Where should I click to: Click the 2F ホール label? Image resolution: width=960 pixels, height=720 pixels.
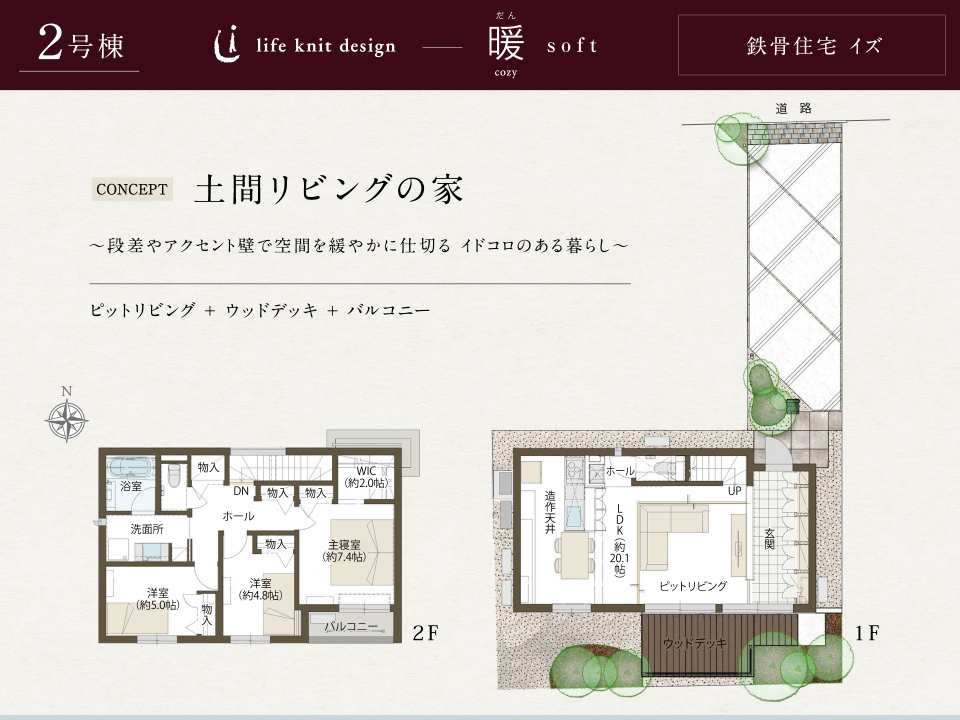238,516
